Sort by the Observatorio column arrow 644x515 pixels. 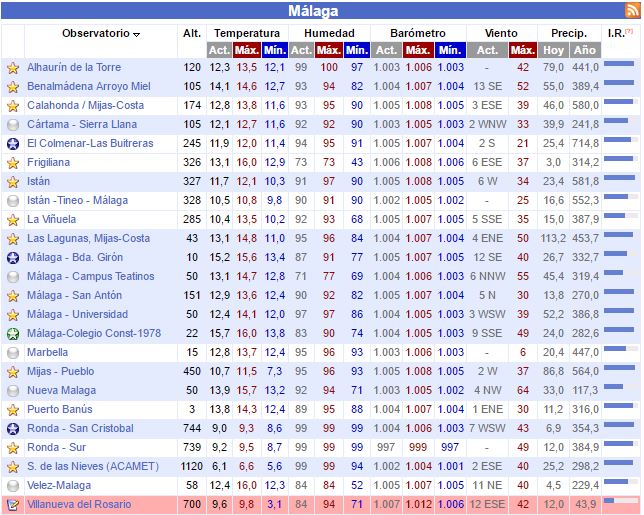coord(137,34)
